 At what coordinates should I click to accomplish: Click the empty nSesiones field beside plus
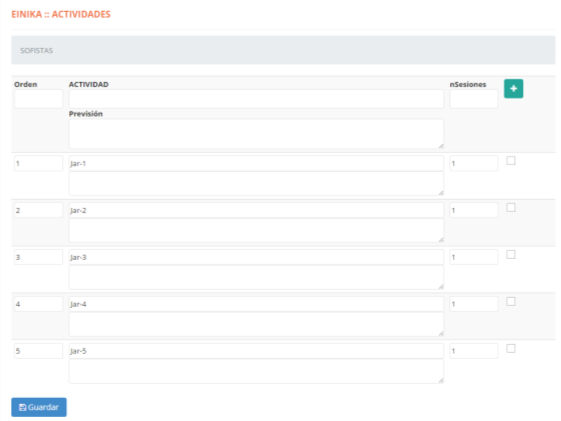coord(474,99)
